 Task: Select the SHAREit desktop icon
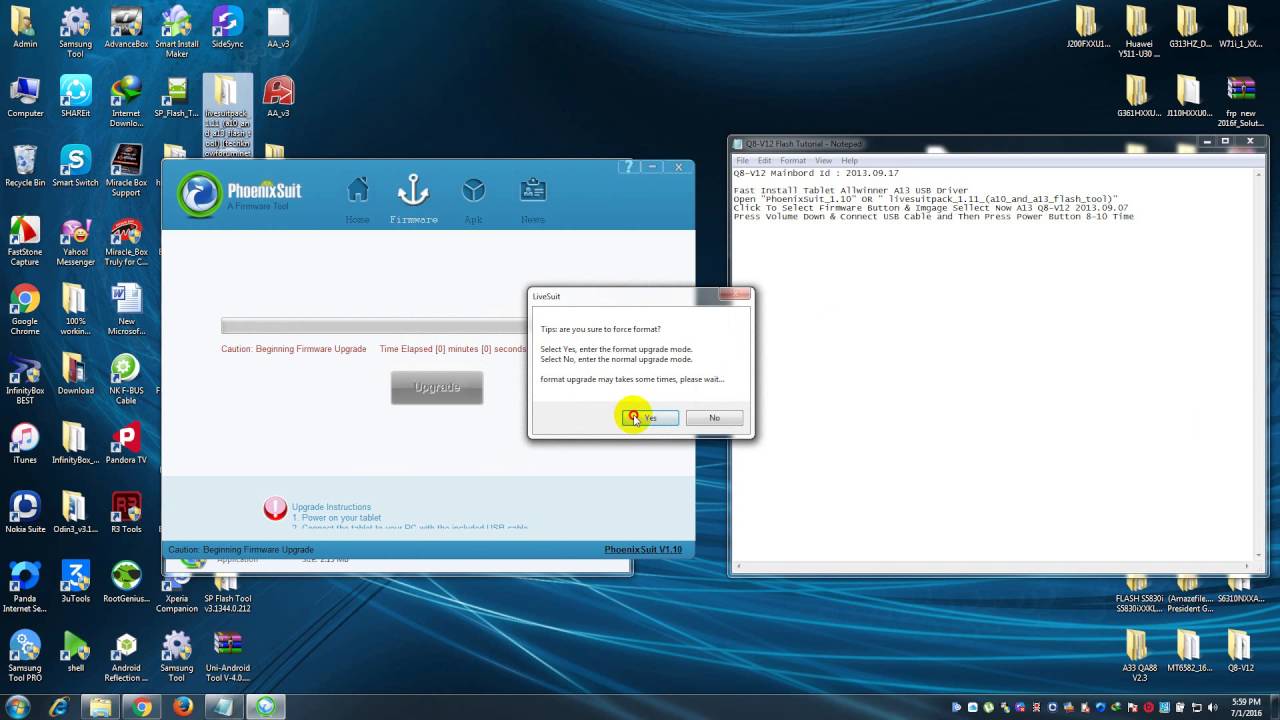pyautogui.click(x=75, y=96)
